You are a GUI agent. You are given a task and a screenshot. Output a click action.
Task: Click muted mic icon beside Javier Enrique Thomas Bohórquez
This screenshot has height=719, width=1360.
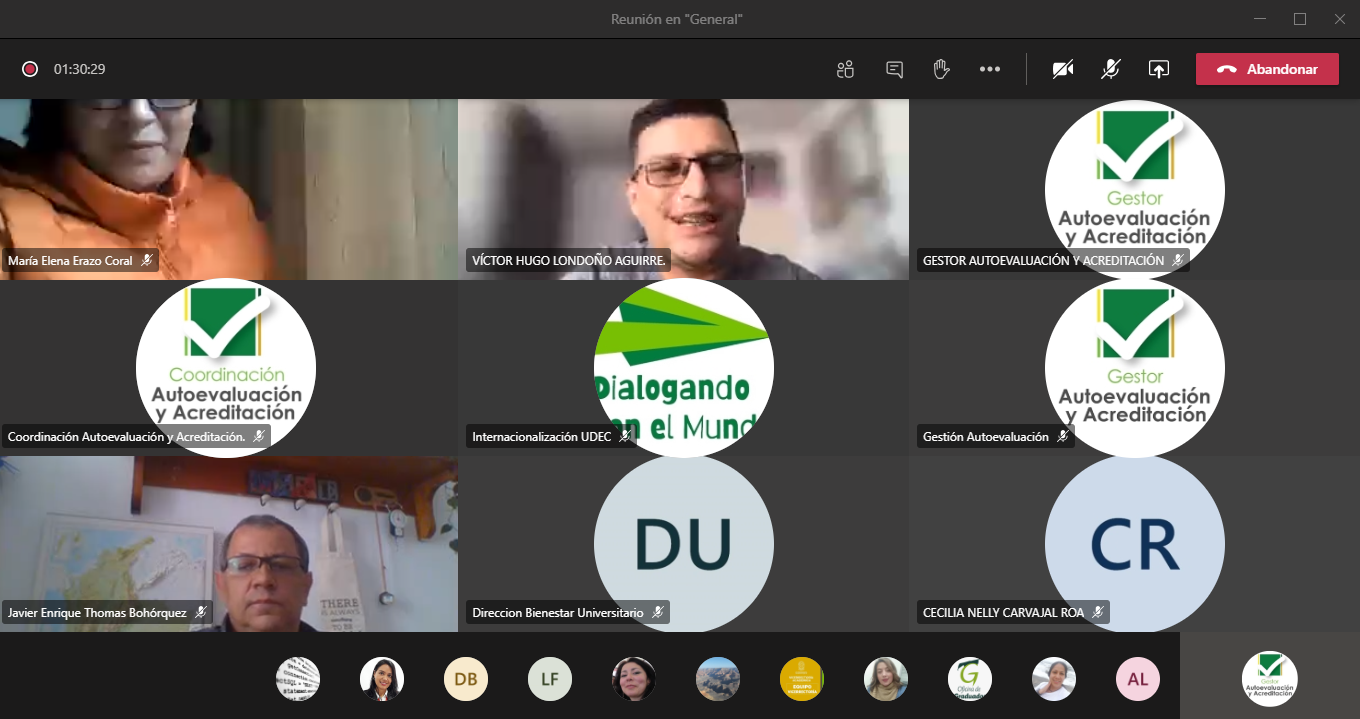coord(201,613)
